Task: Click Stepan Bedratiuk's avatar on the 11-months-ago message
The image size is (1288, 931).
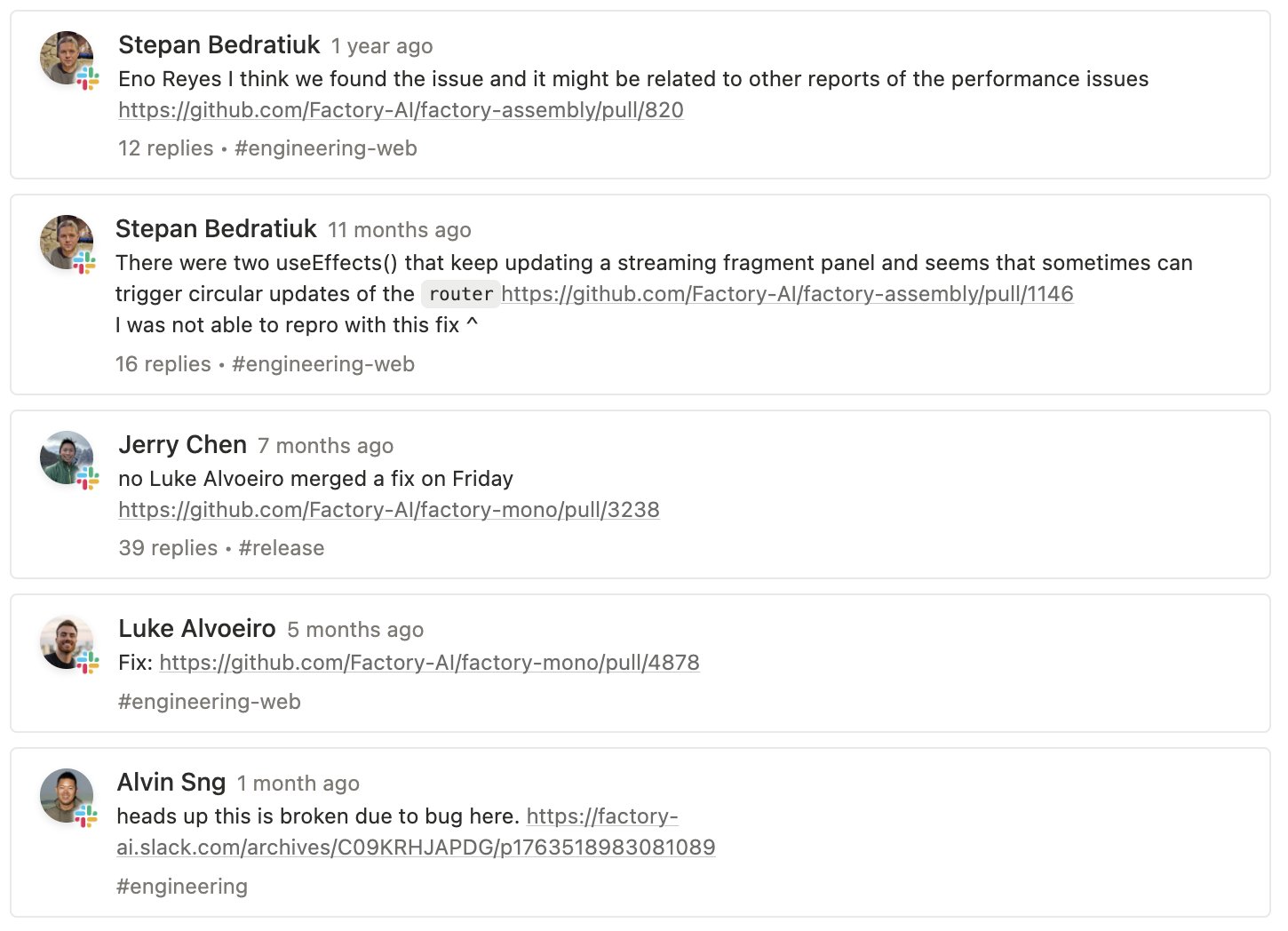Action: pyautogui.click(x=67, y=242)
